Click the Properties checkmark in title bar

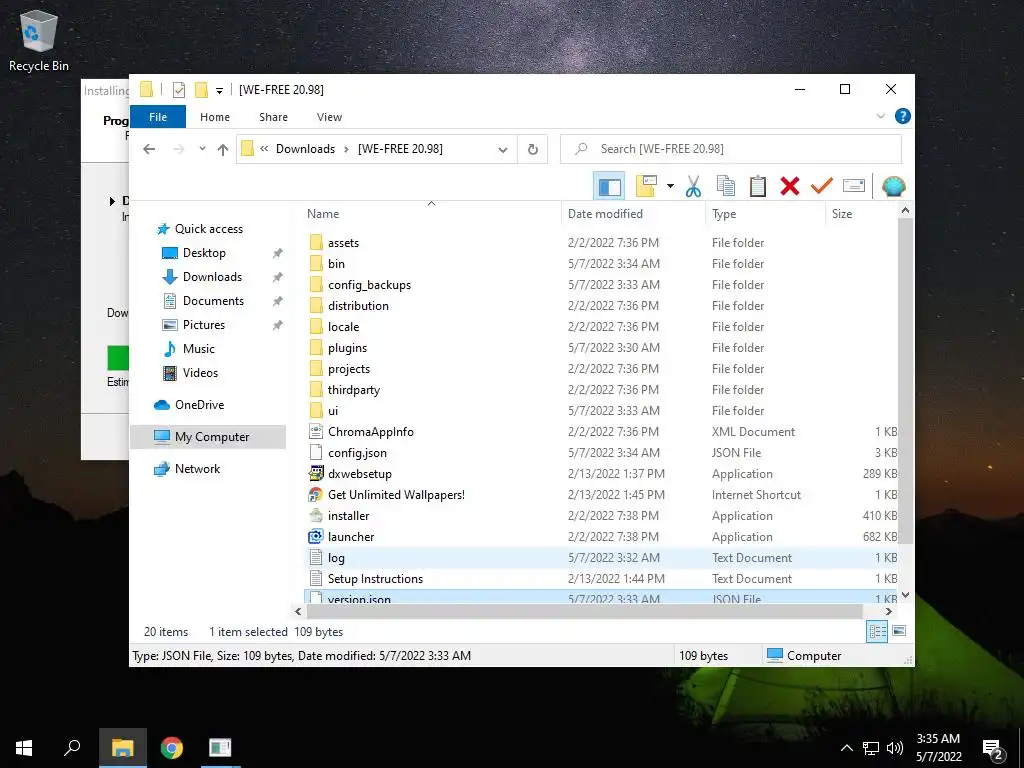pyautogui.click(x=178, y=89)
